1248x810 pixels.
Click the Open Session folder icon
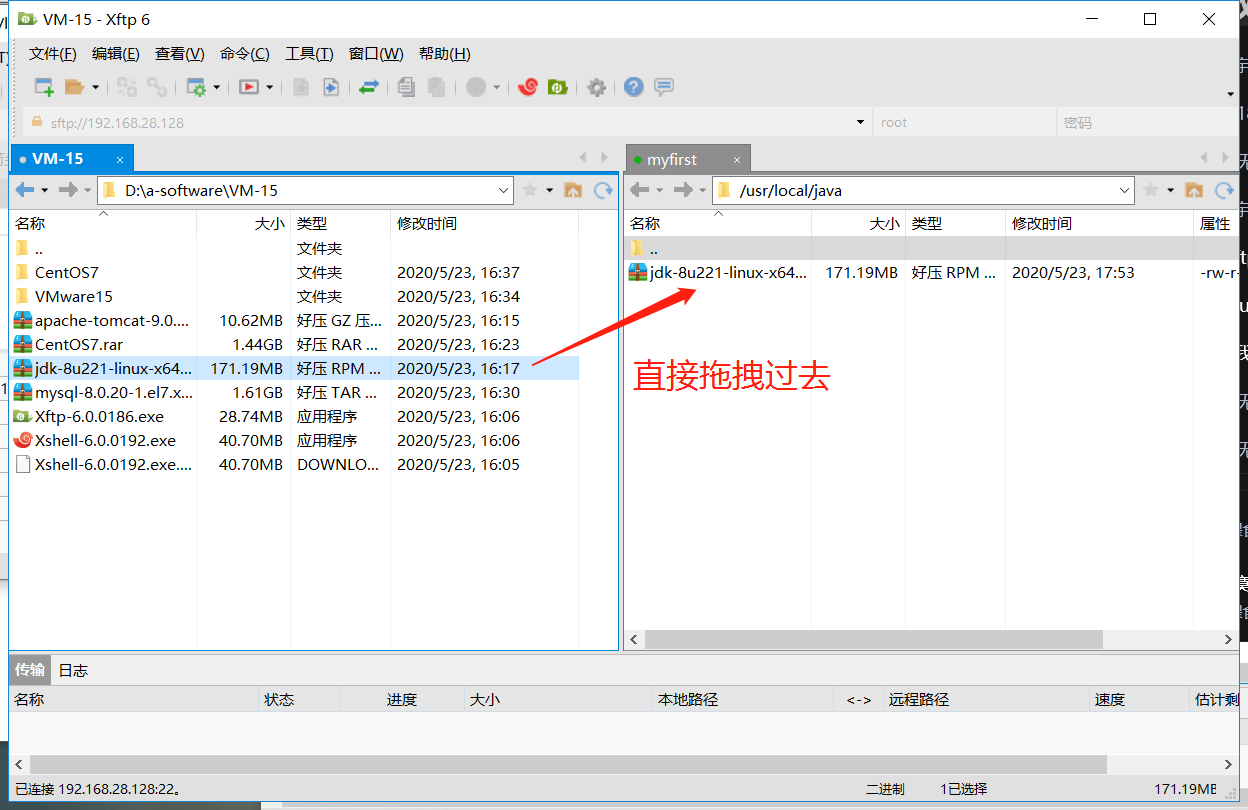74,87
